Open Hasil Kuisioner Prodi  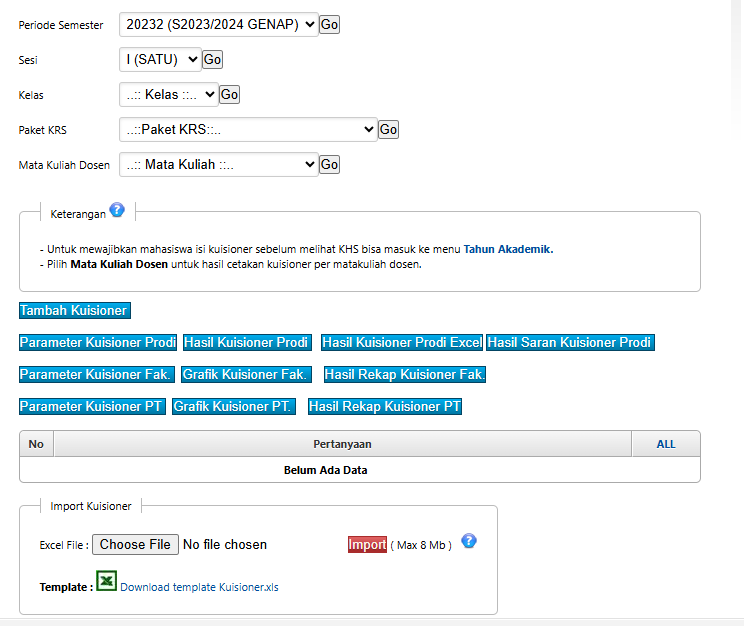point(247,343)
